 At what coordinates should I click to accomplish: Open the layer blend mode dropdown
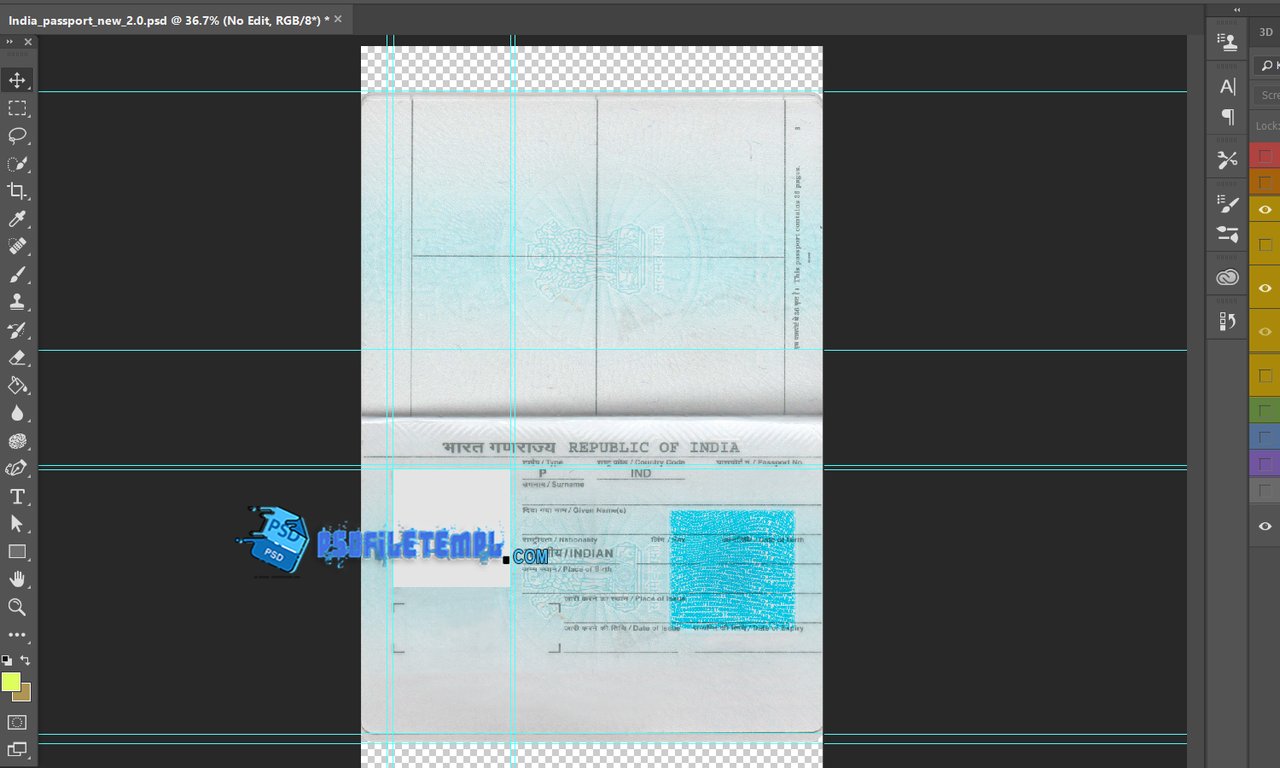[1267, 95]
